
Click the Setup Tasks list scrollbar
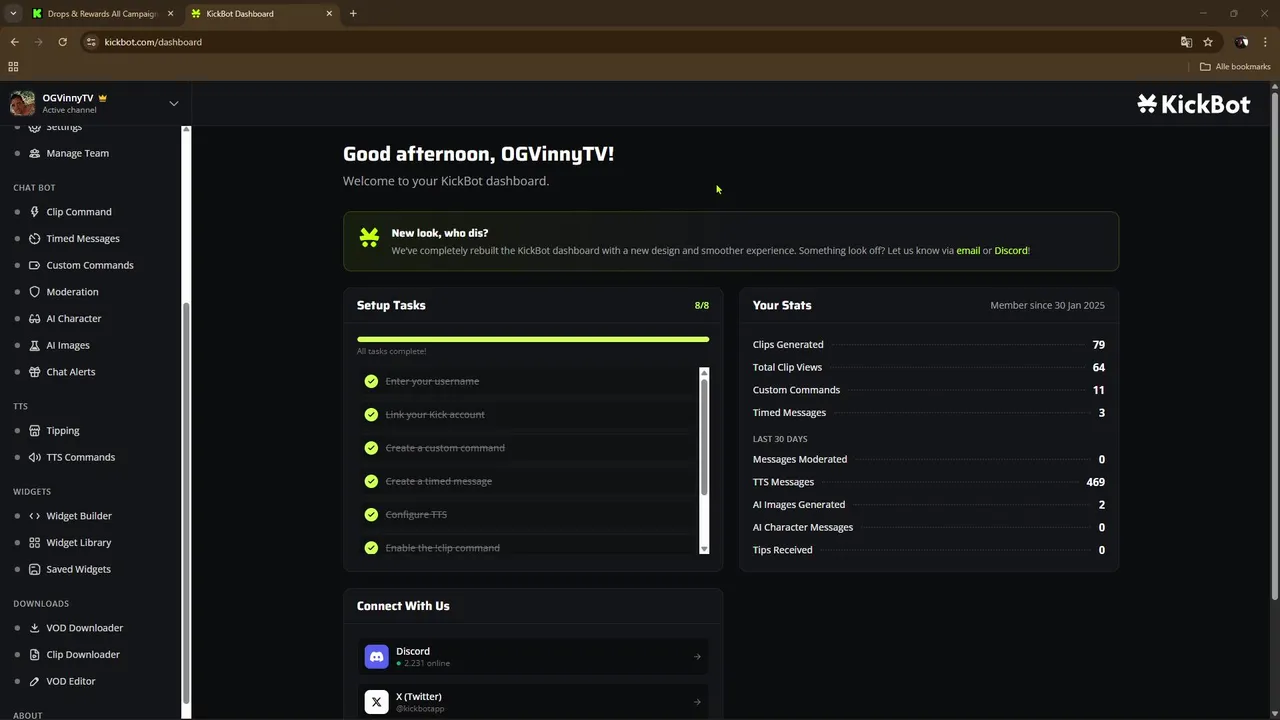pyautogui.click(x=704, y=437)
